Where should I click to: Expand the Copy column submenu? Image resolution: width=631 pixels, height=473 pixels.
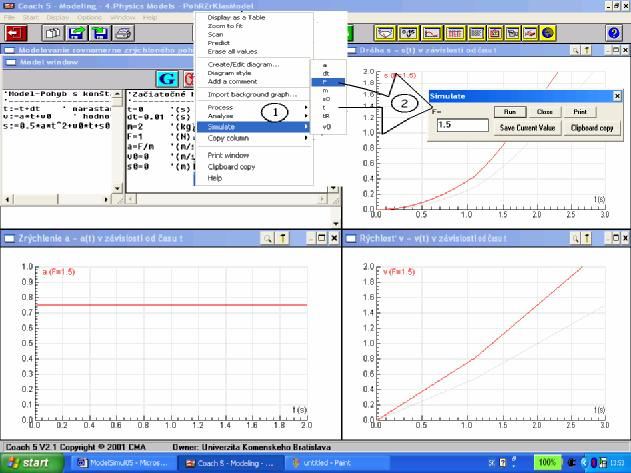[x=254, y=138]
